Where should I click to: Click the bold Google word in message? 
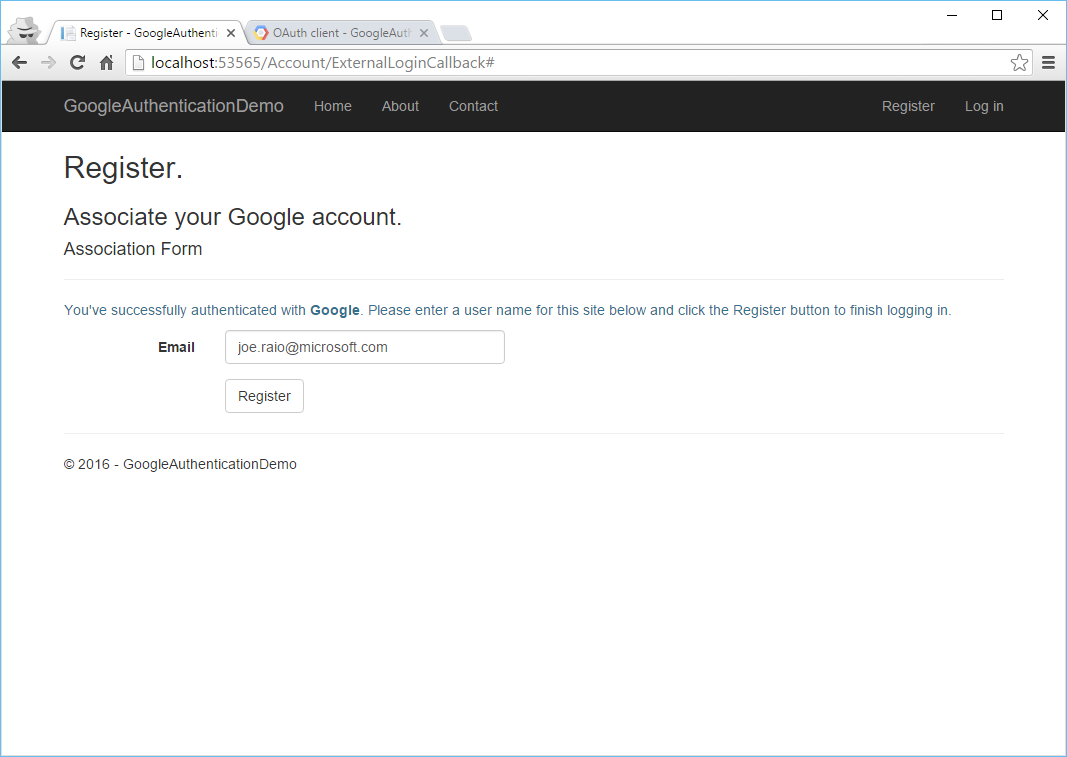point(335,310)
